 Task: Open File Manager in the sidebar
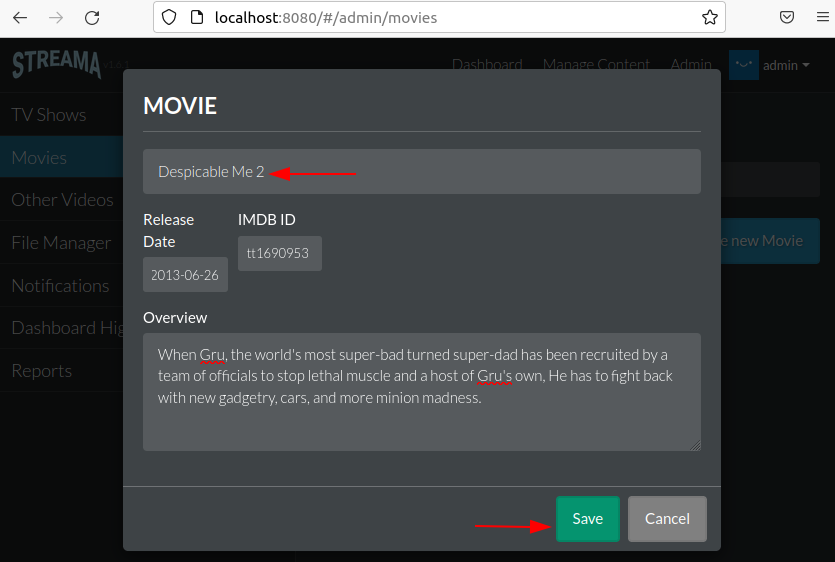[x=61, y=242]
